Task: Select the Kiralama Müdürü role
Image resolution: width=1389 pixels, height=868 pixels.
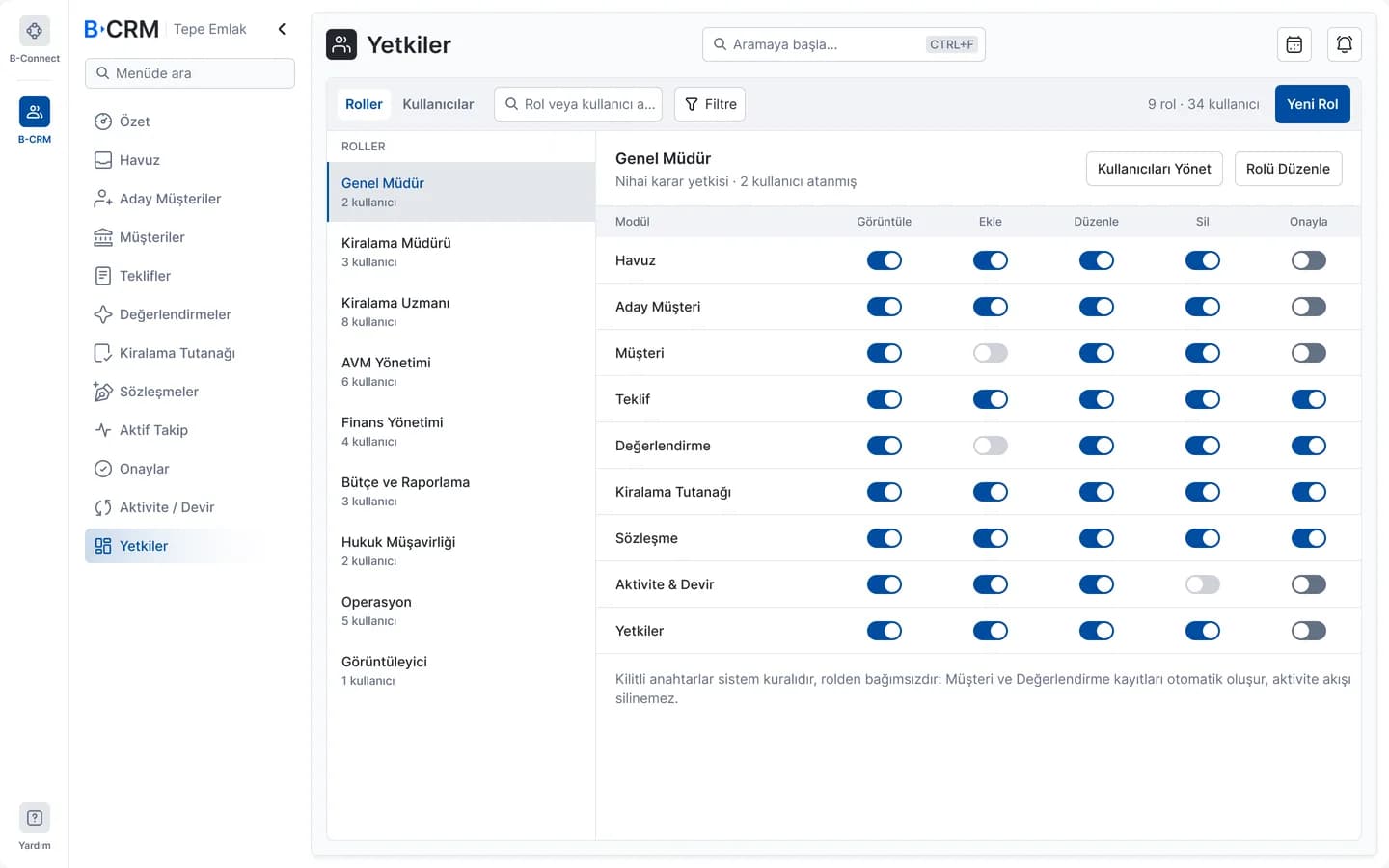Action: pyautogui.click(x=461, y=252)
